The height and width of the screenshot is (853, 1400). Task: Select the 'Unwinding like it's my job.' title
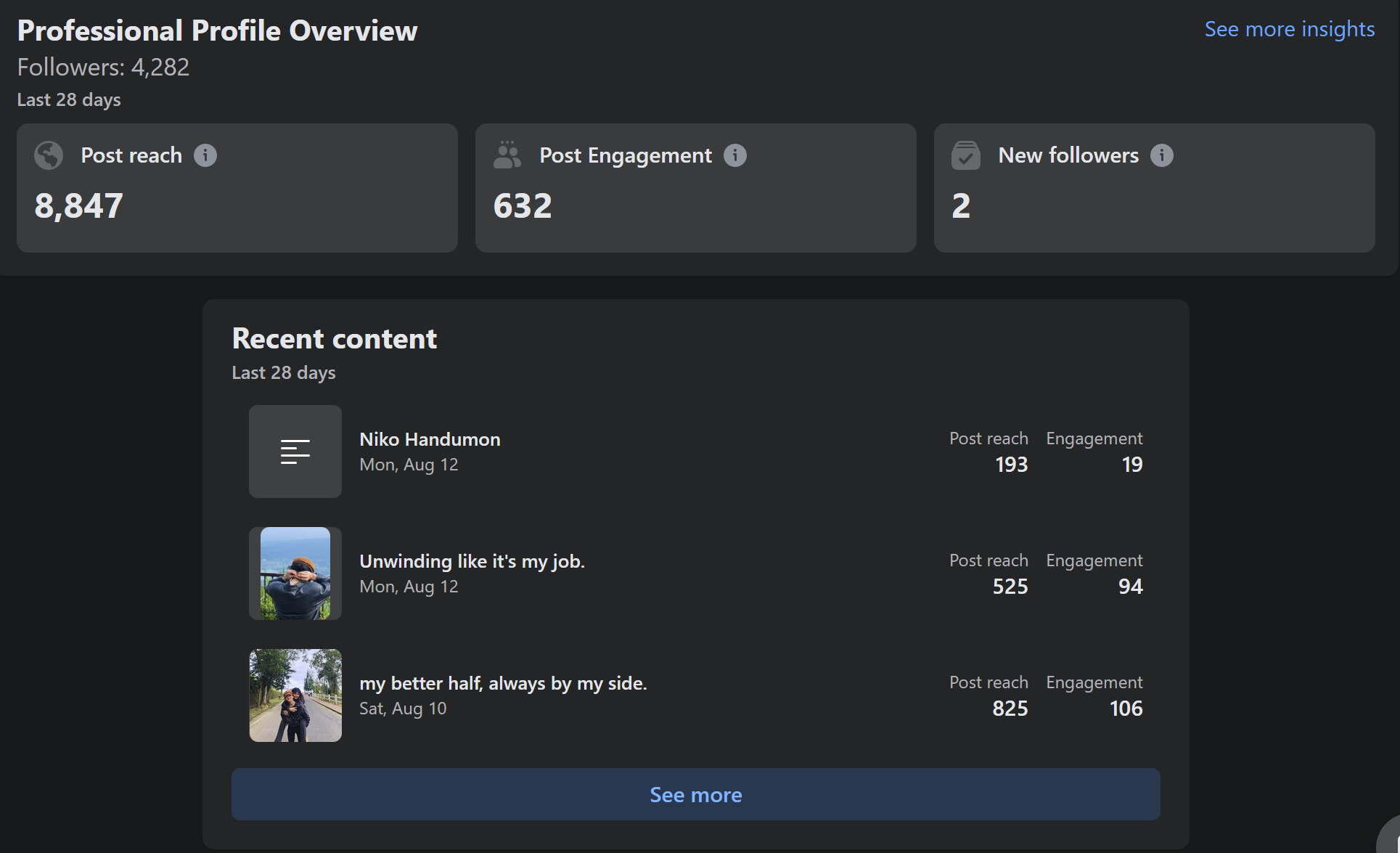tap(472, 561)
